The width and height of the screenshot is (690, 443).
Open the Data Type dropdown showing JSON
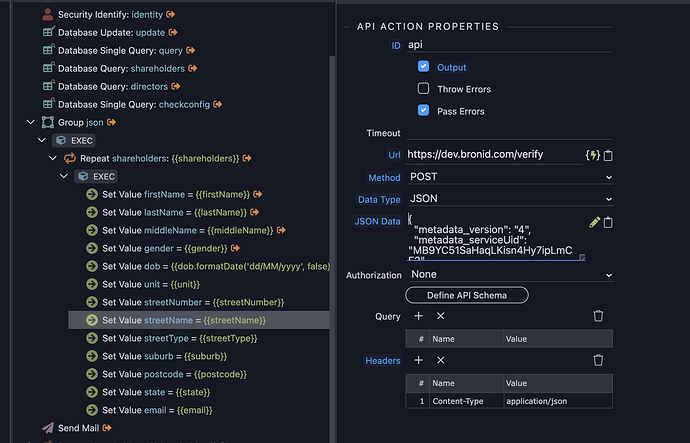(510, 199)
